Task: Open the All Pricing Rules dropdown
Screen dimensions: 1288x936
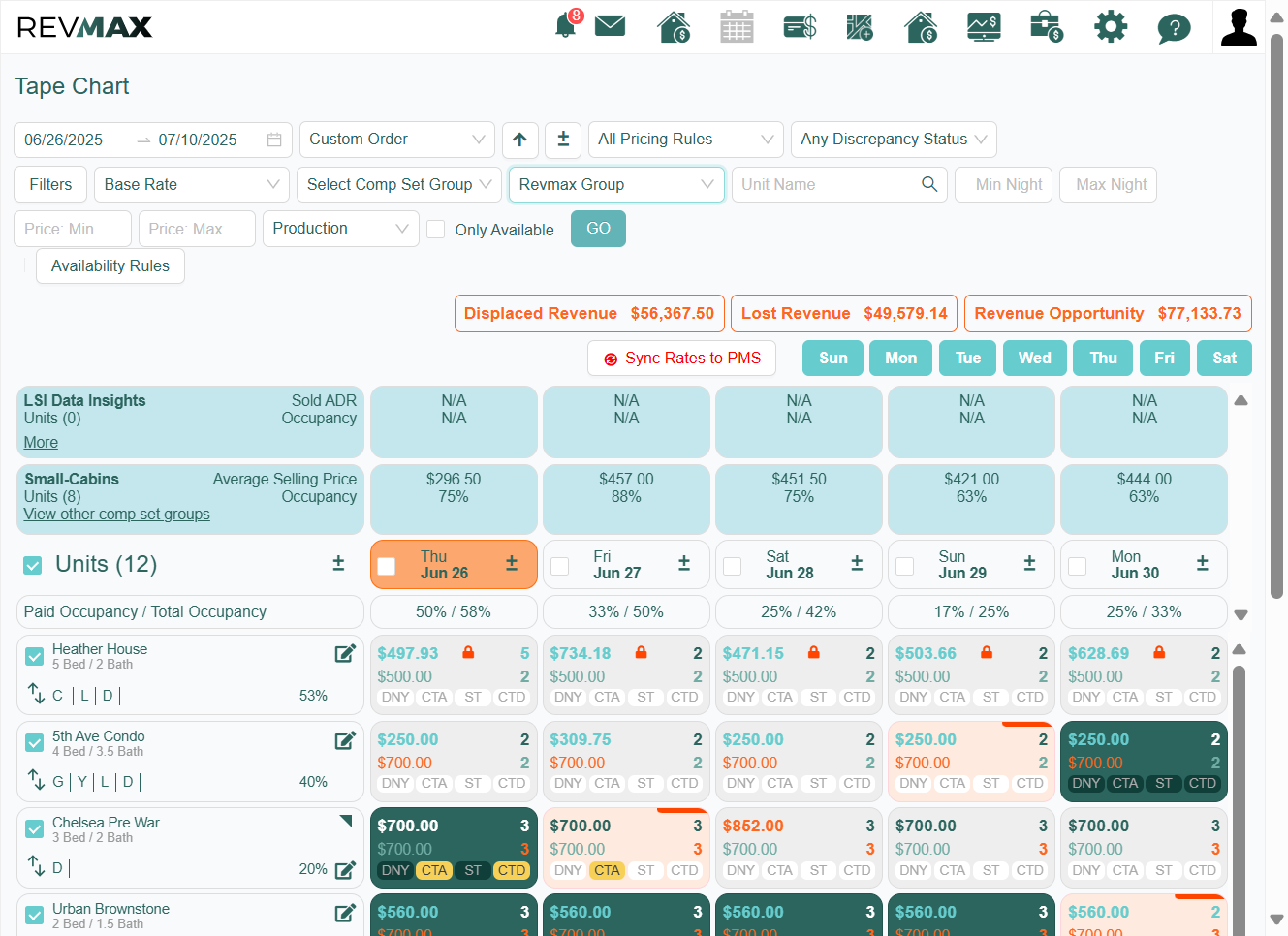Action: pos(686,140)
